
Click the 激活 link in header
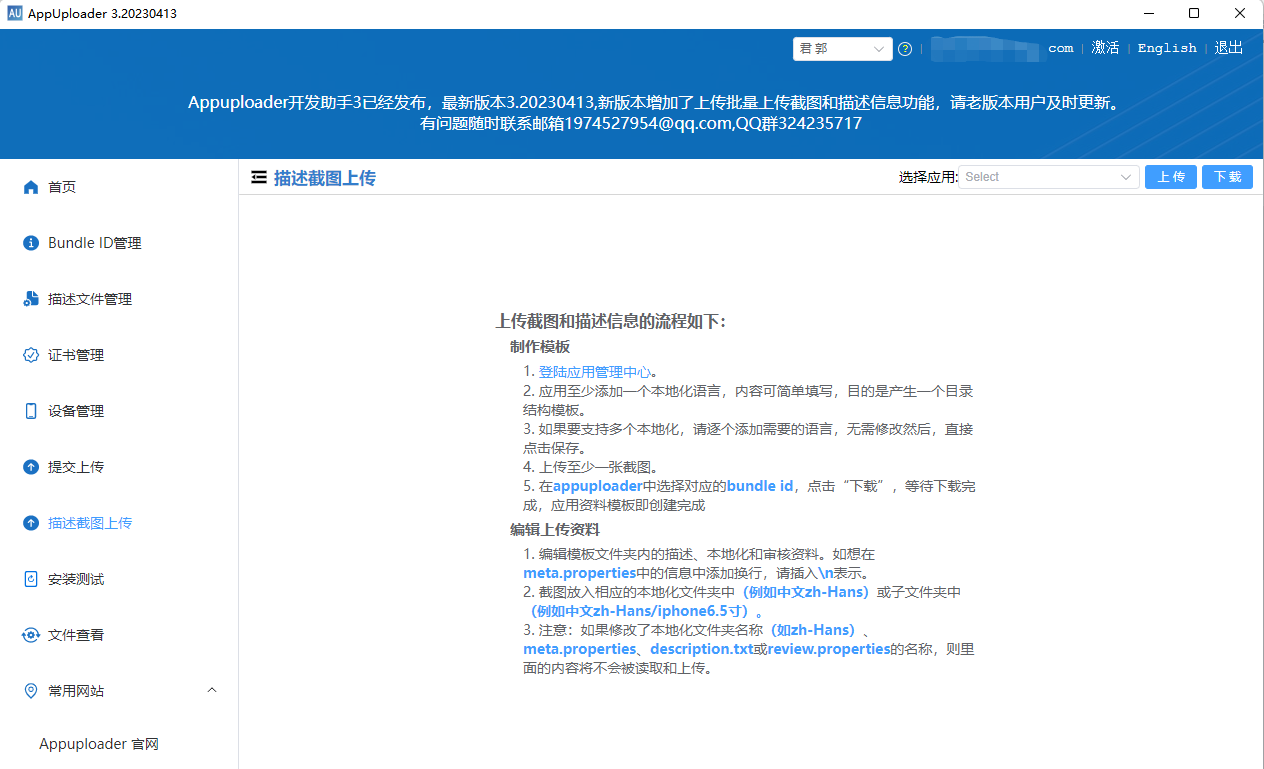tap(1105, 48)
